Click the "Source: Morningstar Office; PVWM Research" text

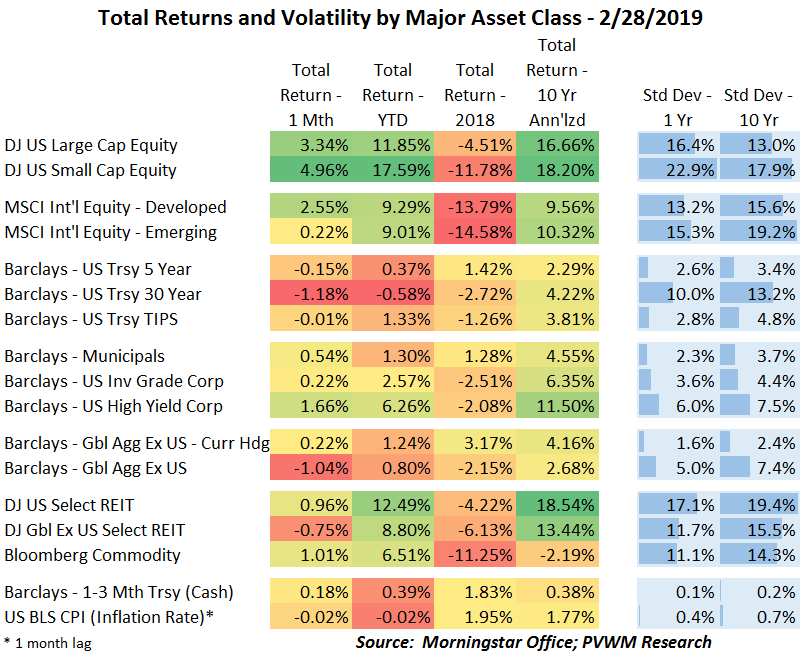click(534, 641)
